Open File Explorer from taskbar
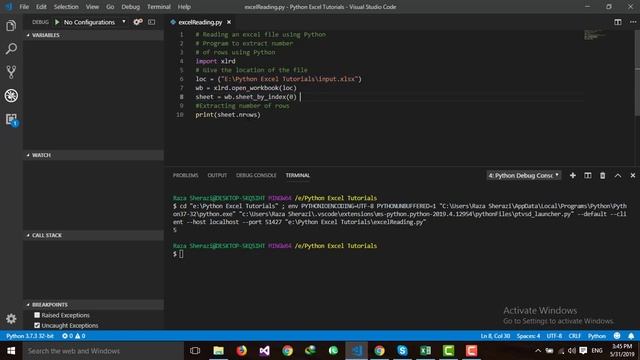640x360 pixels. pyautogui.click(x=218, y=351)
